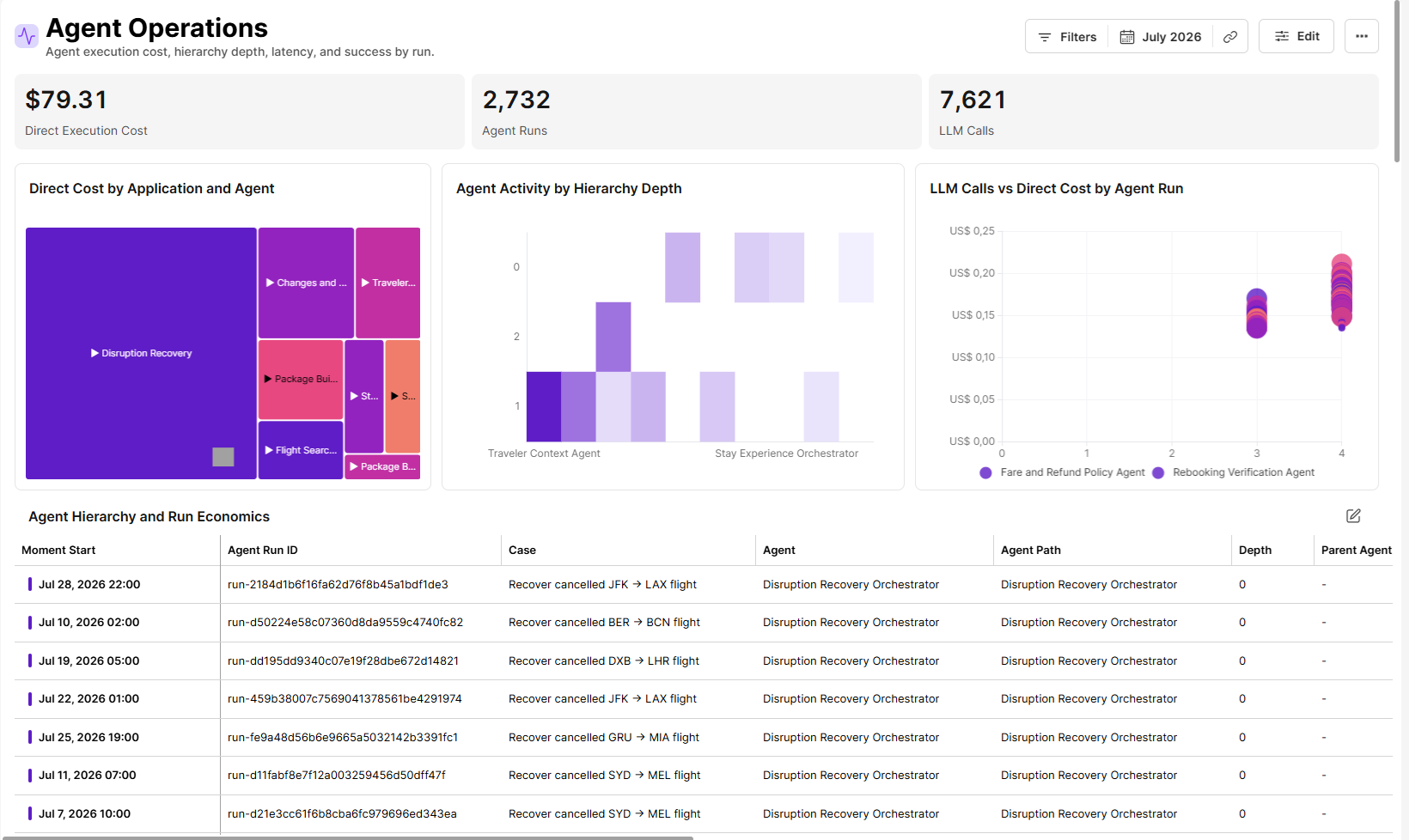This screenshot has width=1409, height=840.
Task: Click Recover cancelled GRU → MIA flight
Action: [604, 737]
